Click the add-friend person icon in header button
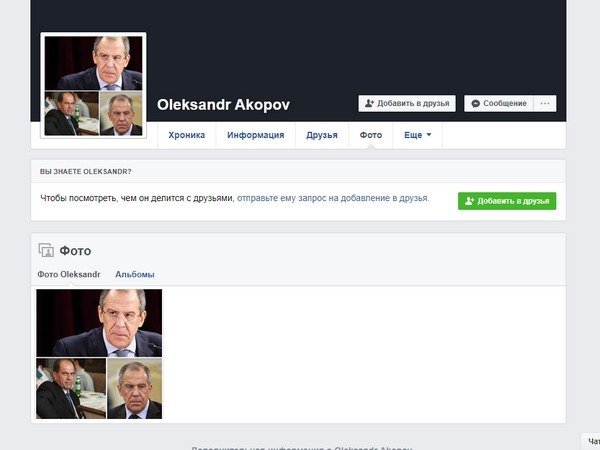 pos(369,103)
